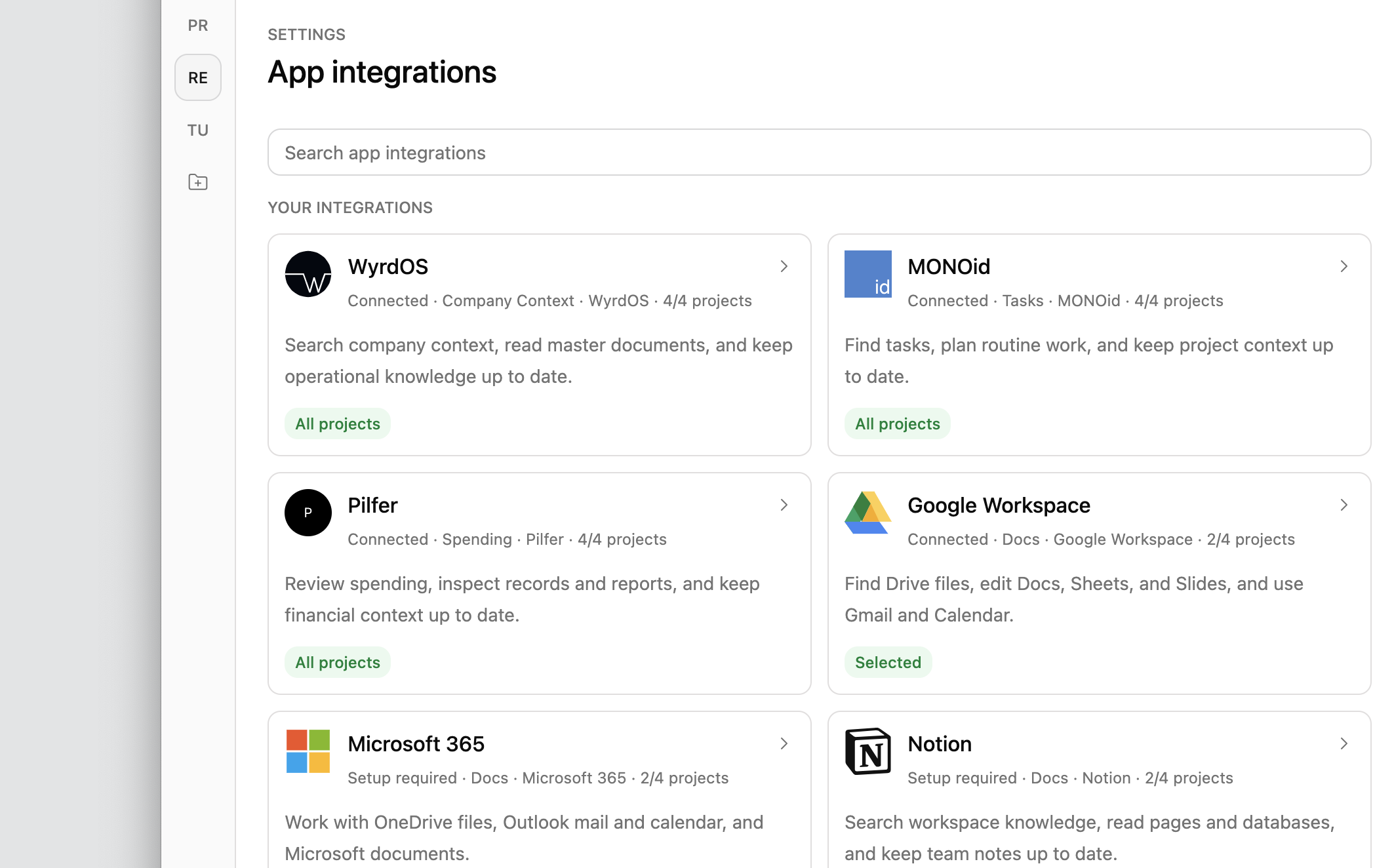
Task: Click the Google Workspace Drive icon
Action: coord(868,513)
